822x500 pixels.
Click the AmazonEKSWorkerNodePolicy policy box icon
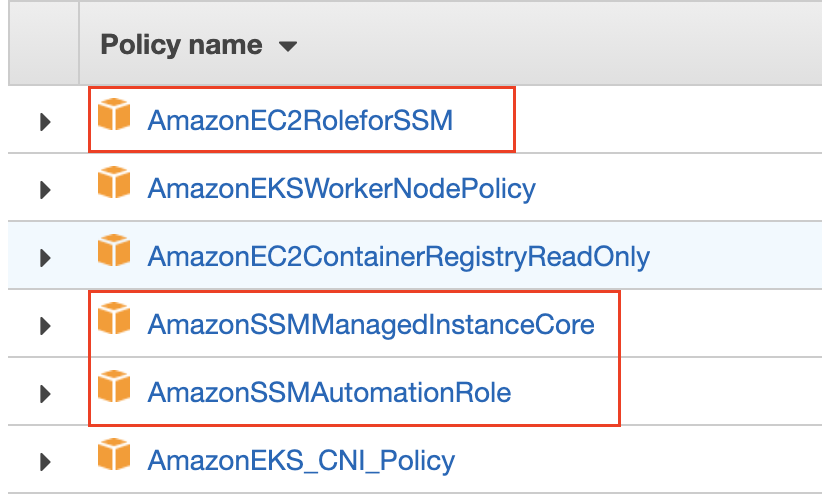114,186
